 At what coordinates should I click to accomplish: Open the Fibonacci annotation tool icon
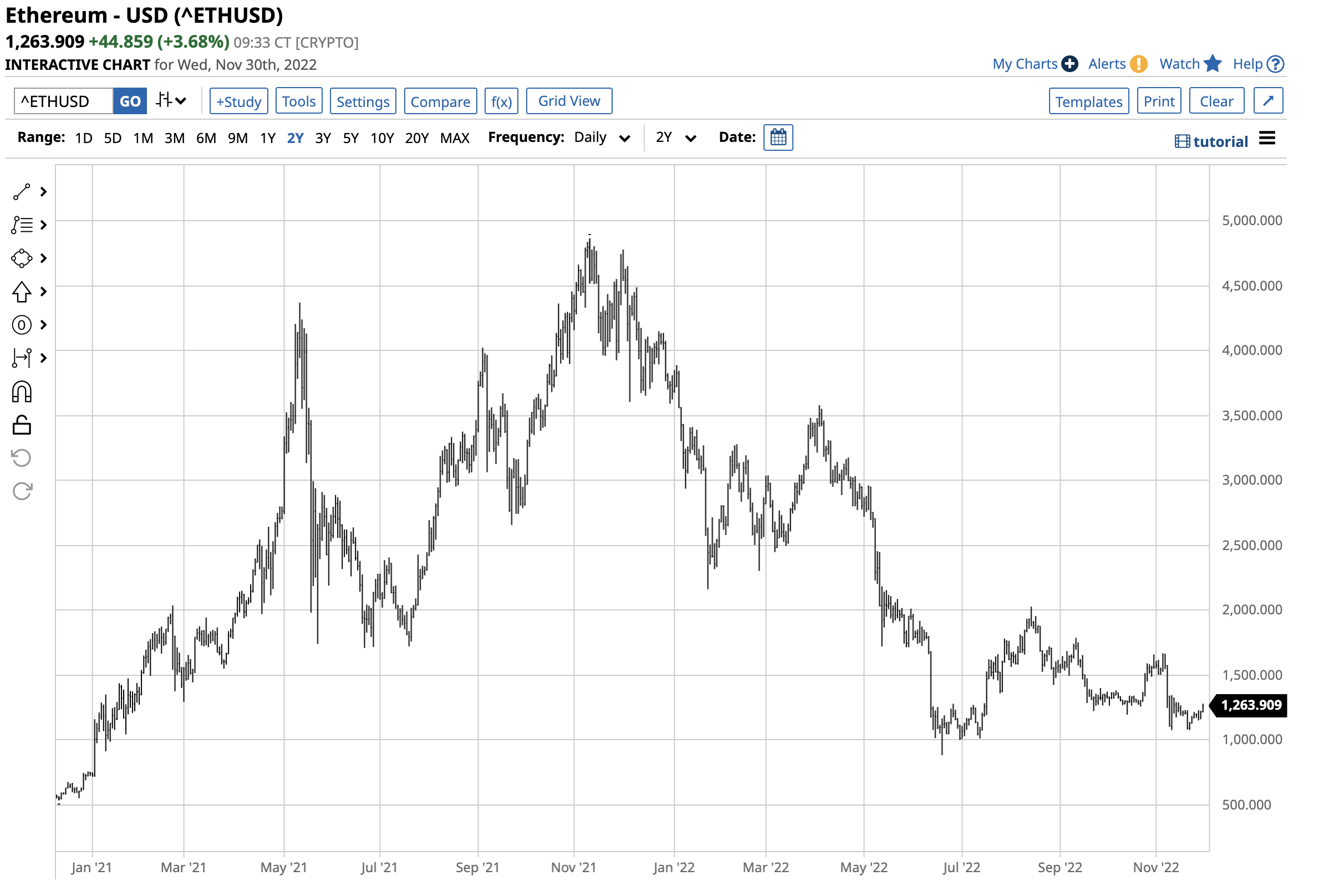(x=22, y=225)
